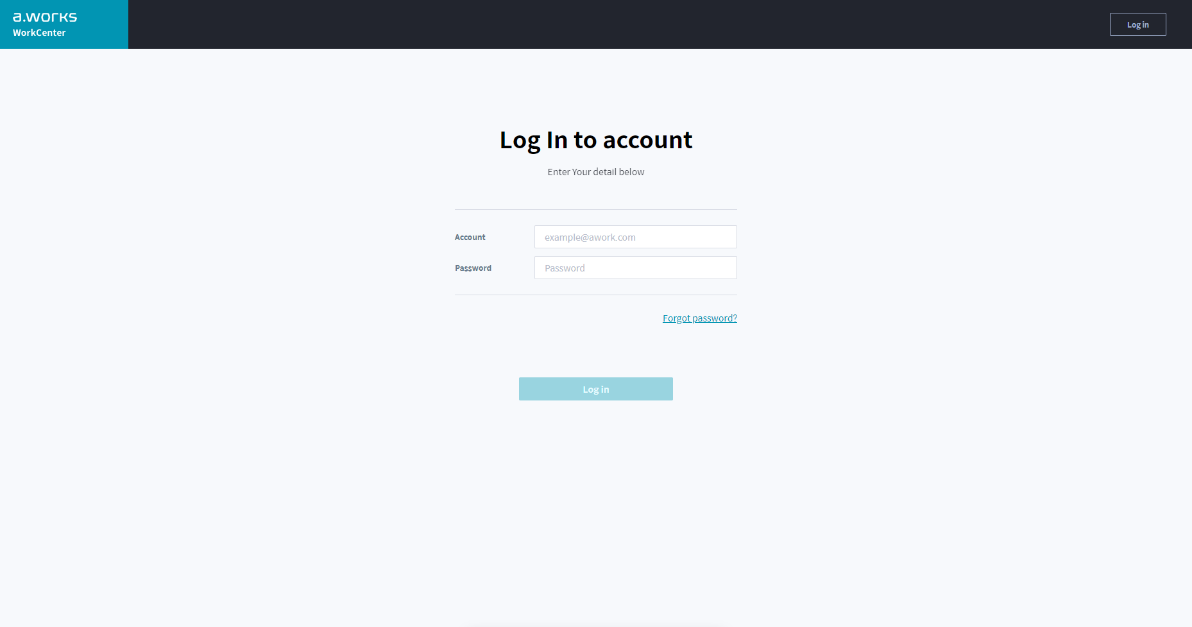1192x627 pixels.
Task: Submit with the wide teal Log in button
Action: point(595,389)
